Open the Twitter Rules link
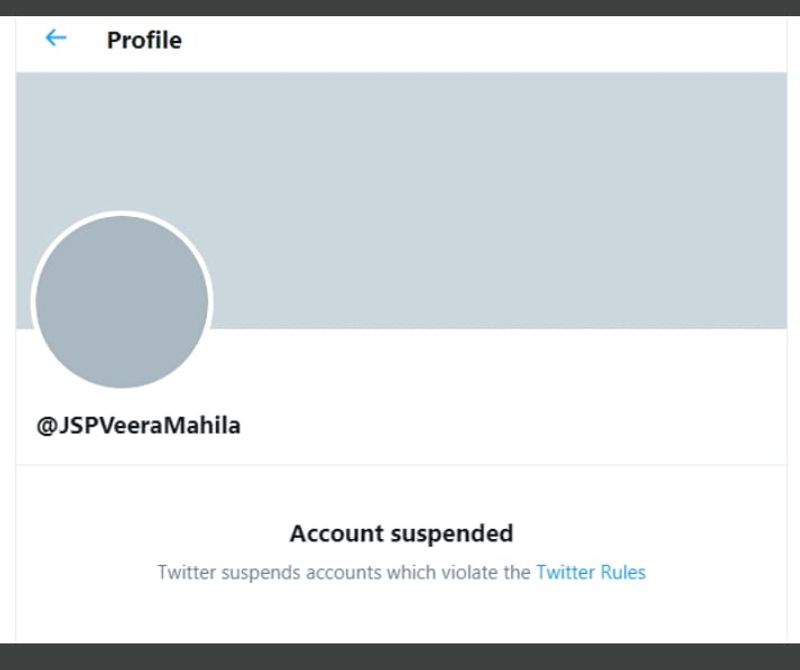This screenshot has height=670, width=800. click(x=590, y=572)
